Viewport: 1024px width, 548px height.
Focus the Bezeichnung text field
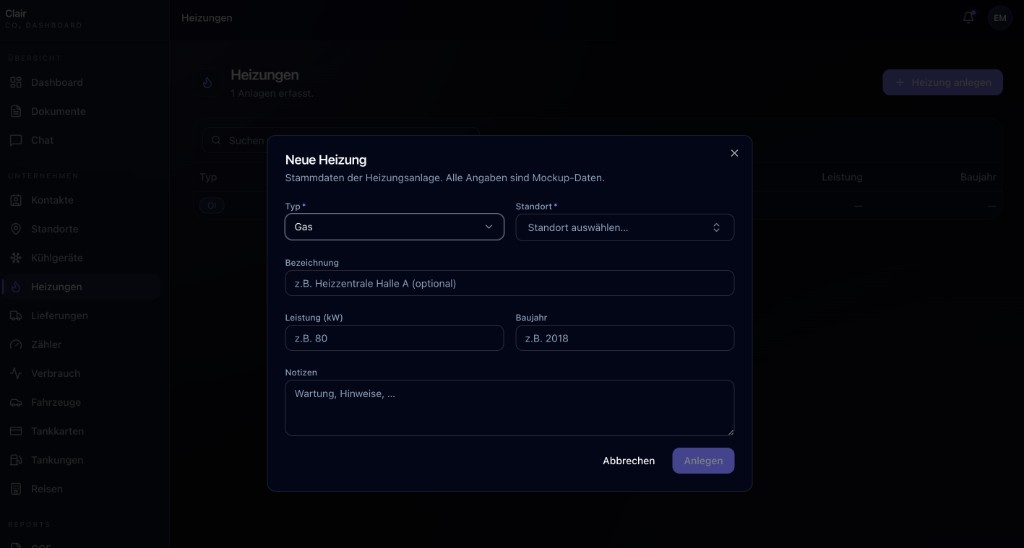509,283
